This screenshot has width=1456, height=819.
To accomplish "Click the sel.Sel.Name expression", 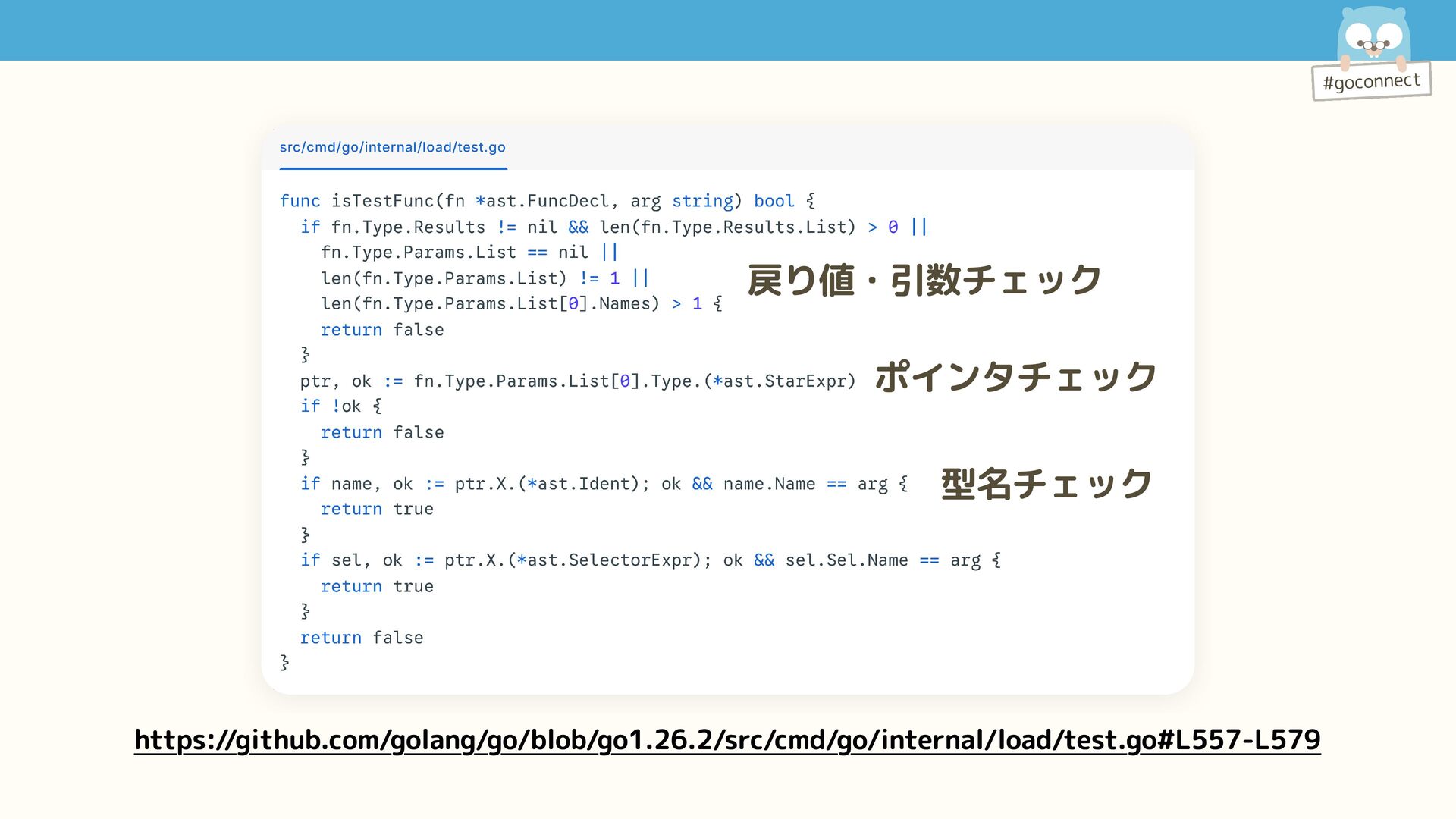I will [846, 560].
